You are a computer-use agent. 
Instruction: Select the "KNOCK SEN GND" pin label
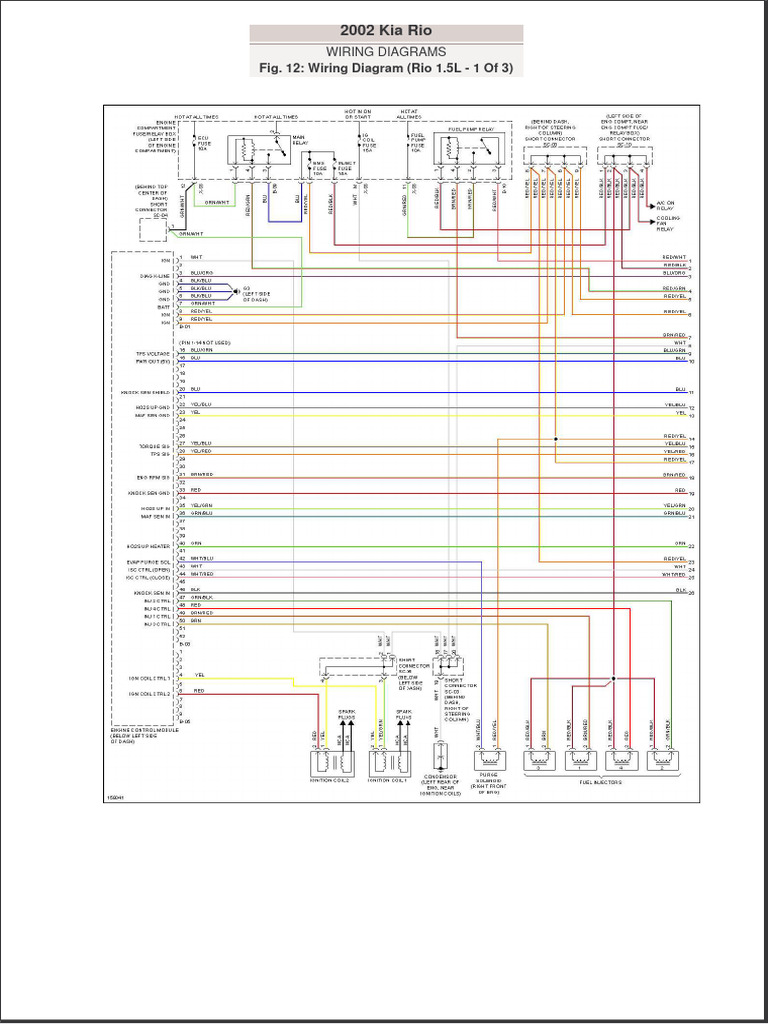coord(149,493)
